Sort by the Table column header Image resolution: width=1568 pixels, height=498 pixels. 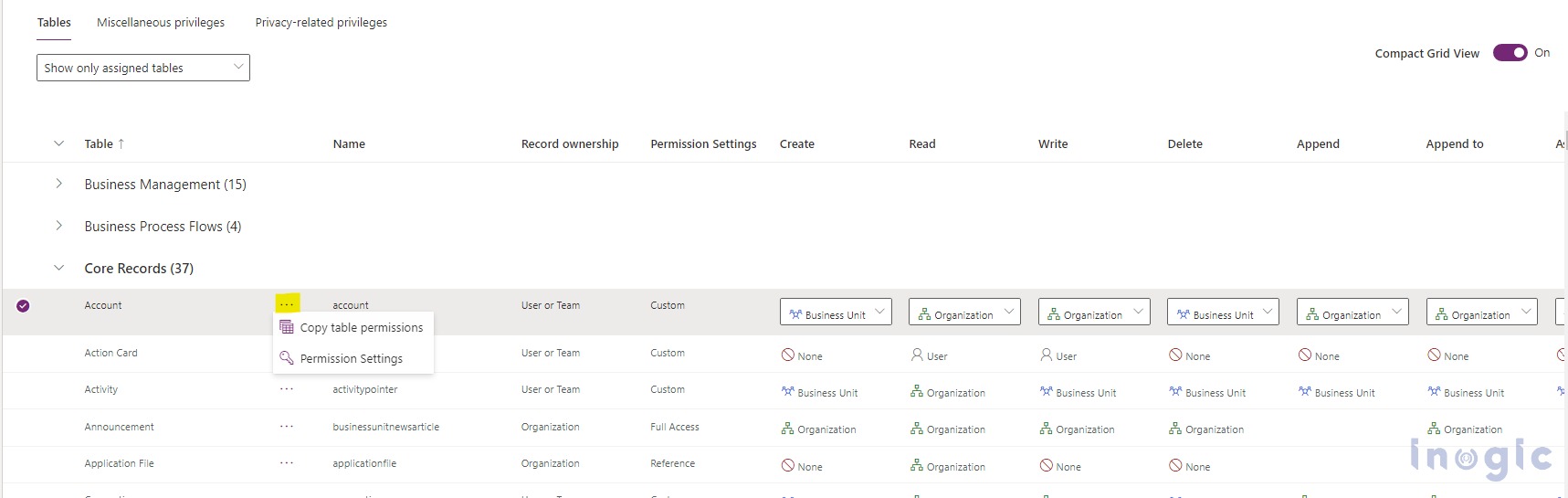(99, 143)
